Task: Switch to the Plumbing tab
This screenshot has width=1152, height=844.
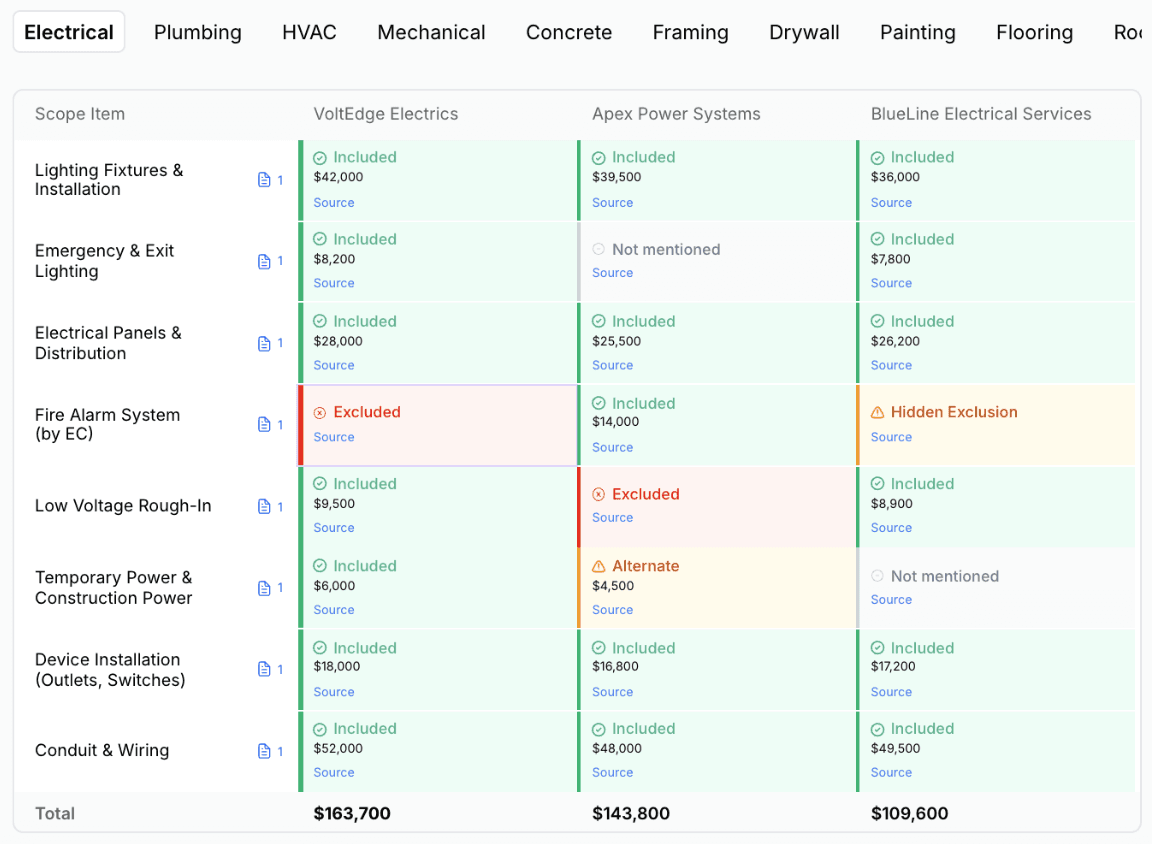Action: 198,32
